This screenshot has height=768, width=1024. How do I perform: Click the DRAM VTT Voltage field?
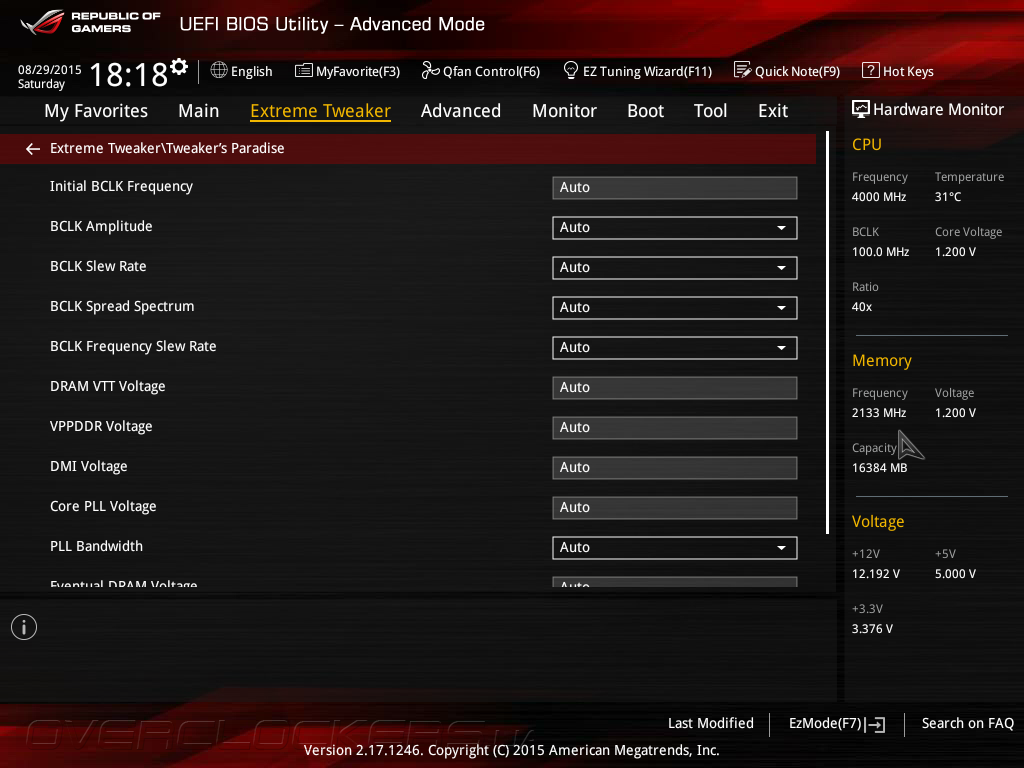(x=675, y=387)
